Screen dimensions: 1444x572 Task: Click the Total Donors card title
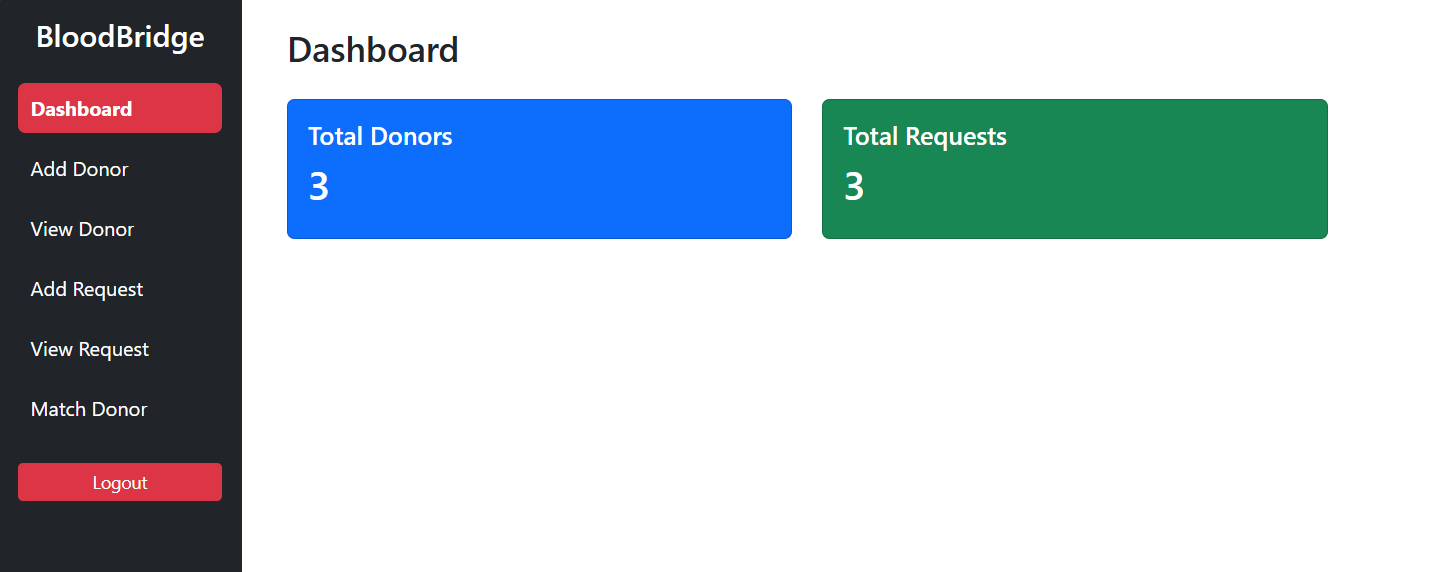tap(380, 137)
